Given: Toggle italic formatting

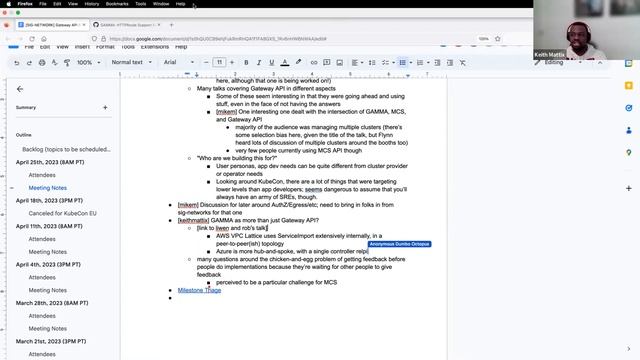Looking at the screenshot, I should (259, 62).
